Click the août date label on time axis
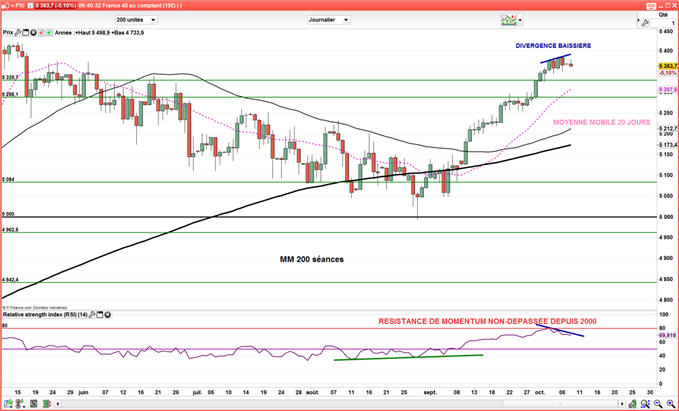This screenshot has width=679, height=411. (312, 392)
